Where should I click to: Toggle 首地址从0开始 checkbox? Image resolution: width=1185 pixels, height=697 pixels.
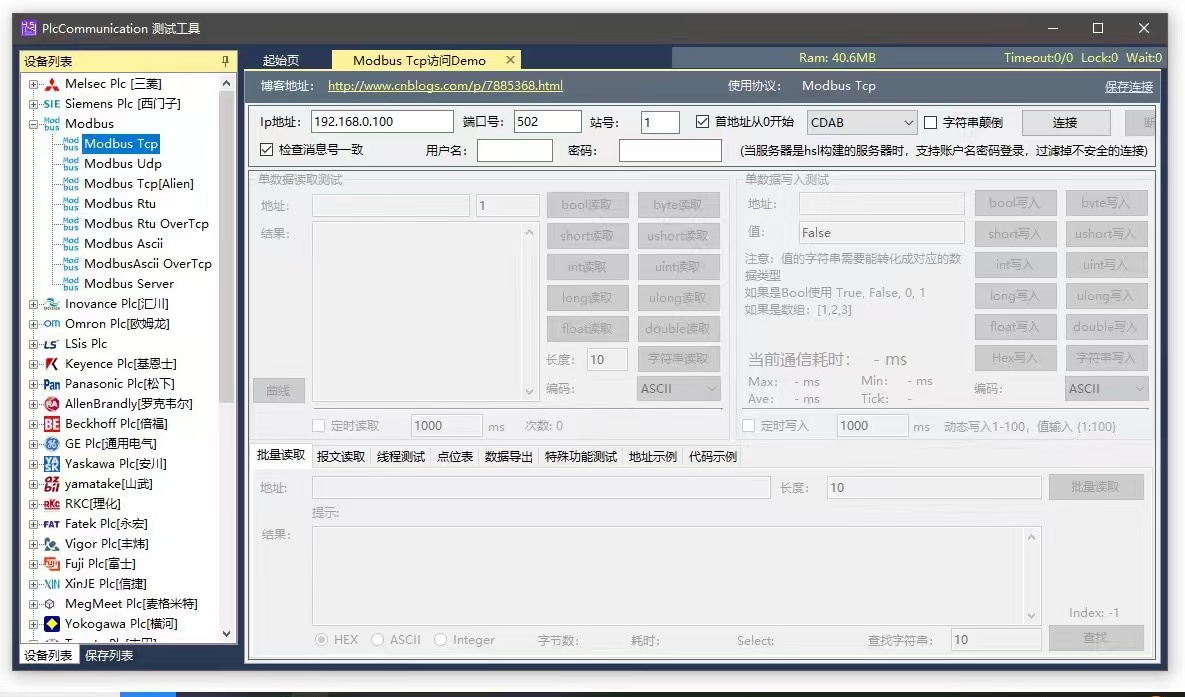coord(703,122)
